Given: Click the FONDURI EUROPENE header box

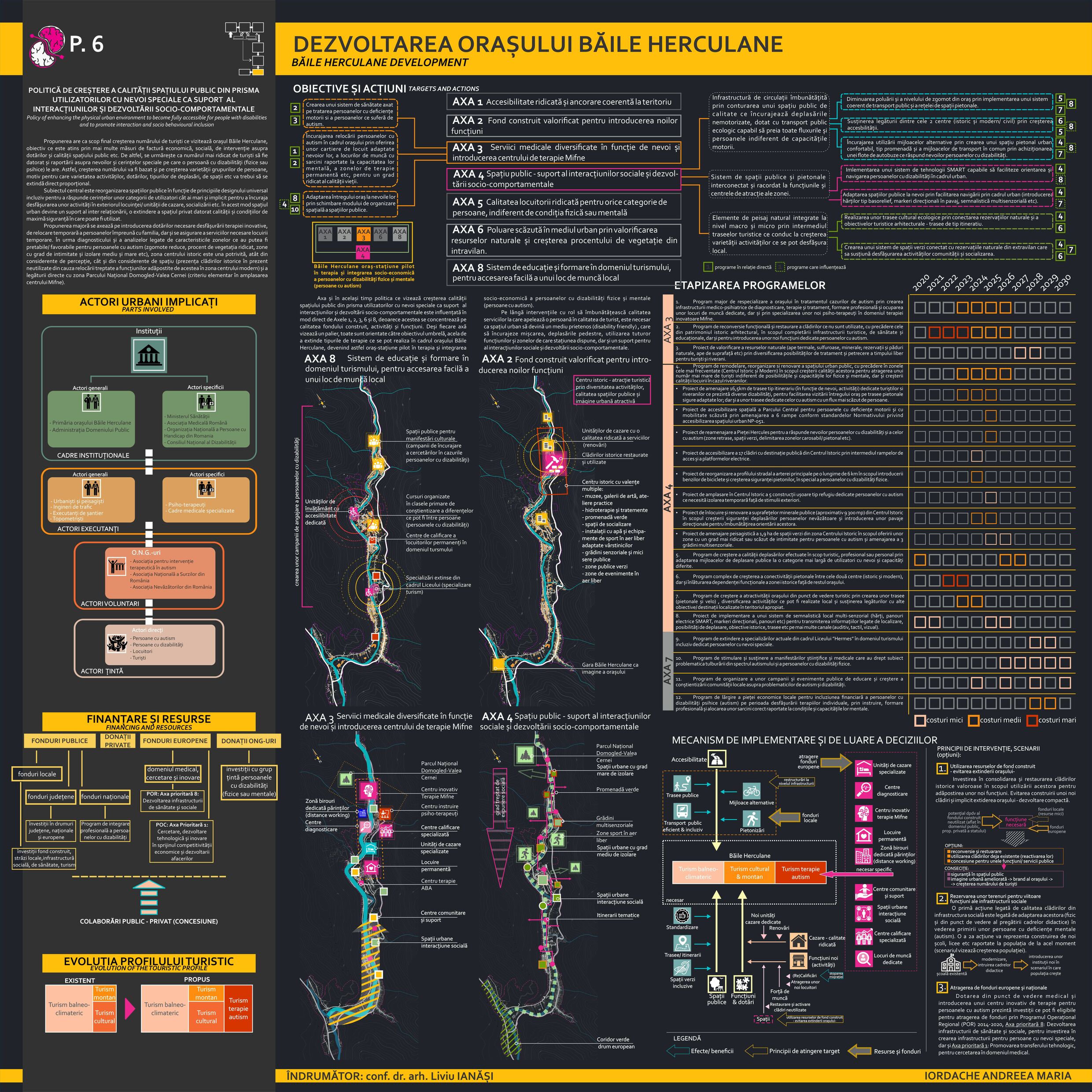Looking at the screenshot, I should point(175,741).
